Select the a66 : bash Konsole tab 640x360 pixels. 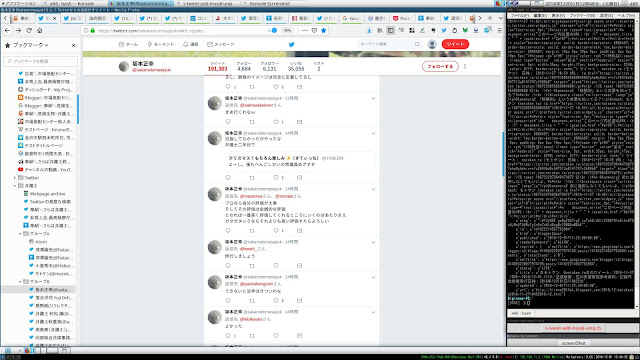pos(521,313)
